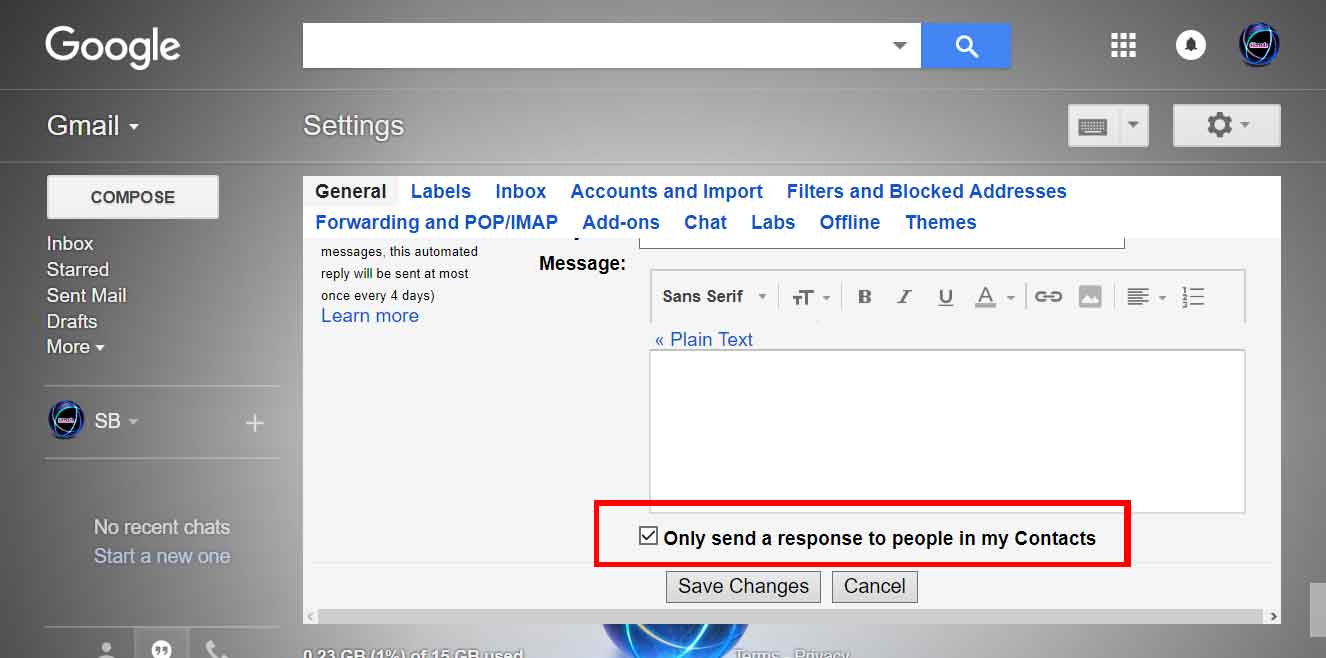
Task: Click the Save Changes button
Action: coord(743,586)
